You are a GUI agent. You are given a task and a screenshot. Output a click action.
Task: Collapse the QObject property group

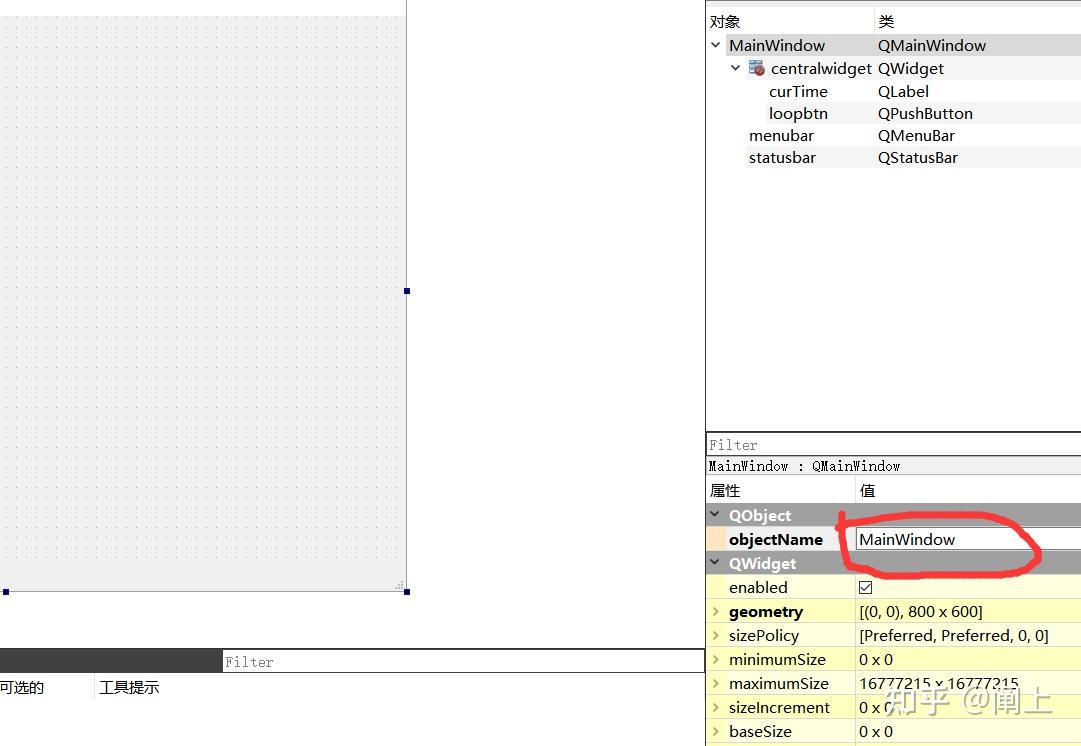[714, 515]
